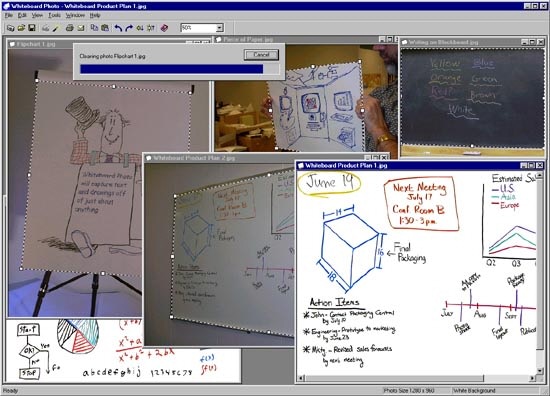Open help with the red book icon
550x396 pixels.
[x=164, y=28]
